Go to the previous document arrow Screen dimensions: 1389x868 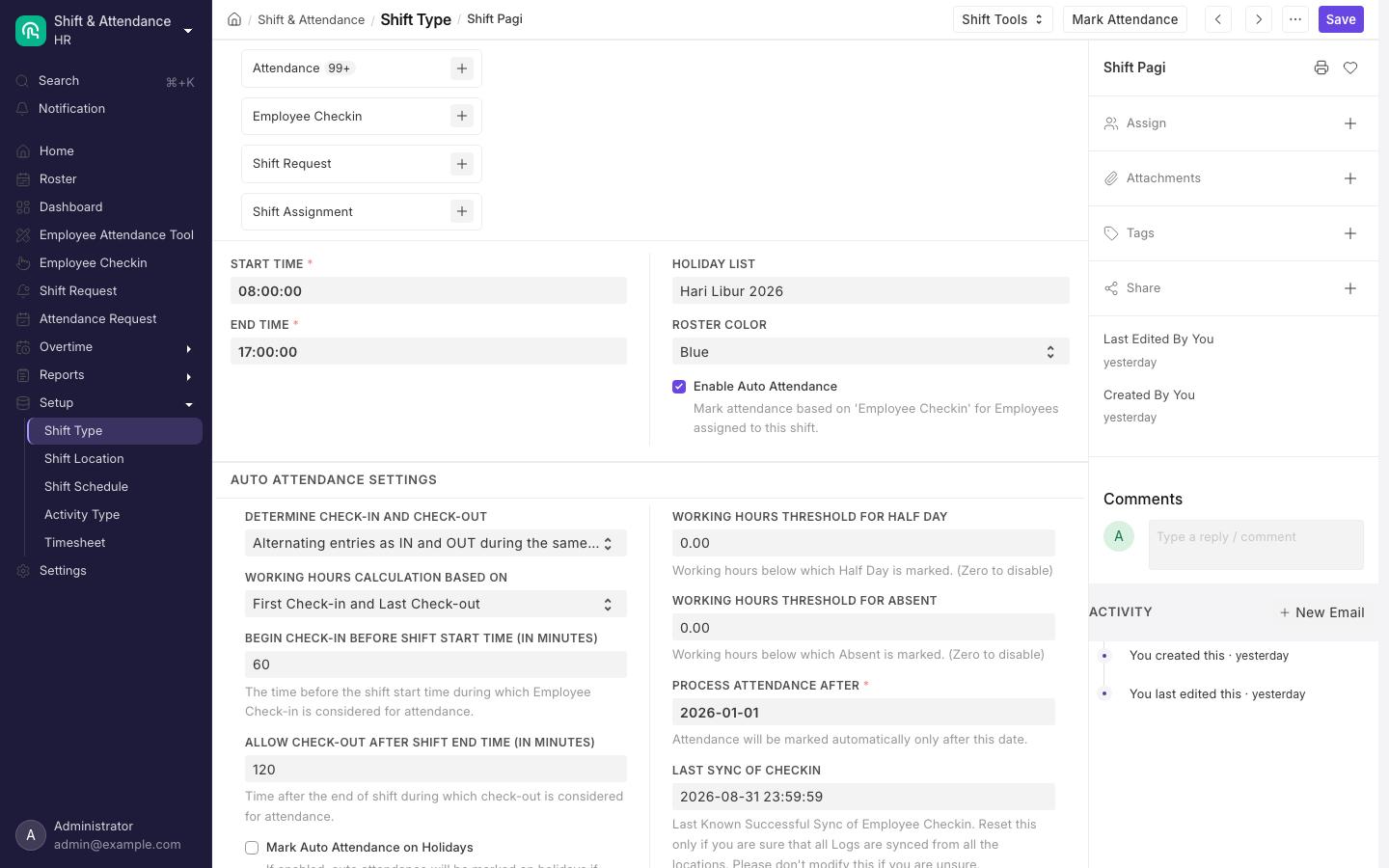pyautogui.click(x=1218, y=19)
